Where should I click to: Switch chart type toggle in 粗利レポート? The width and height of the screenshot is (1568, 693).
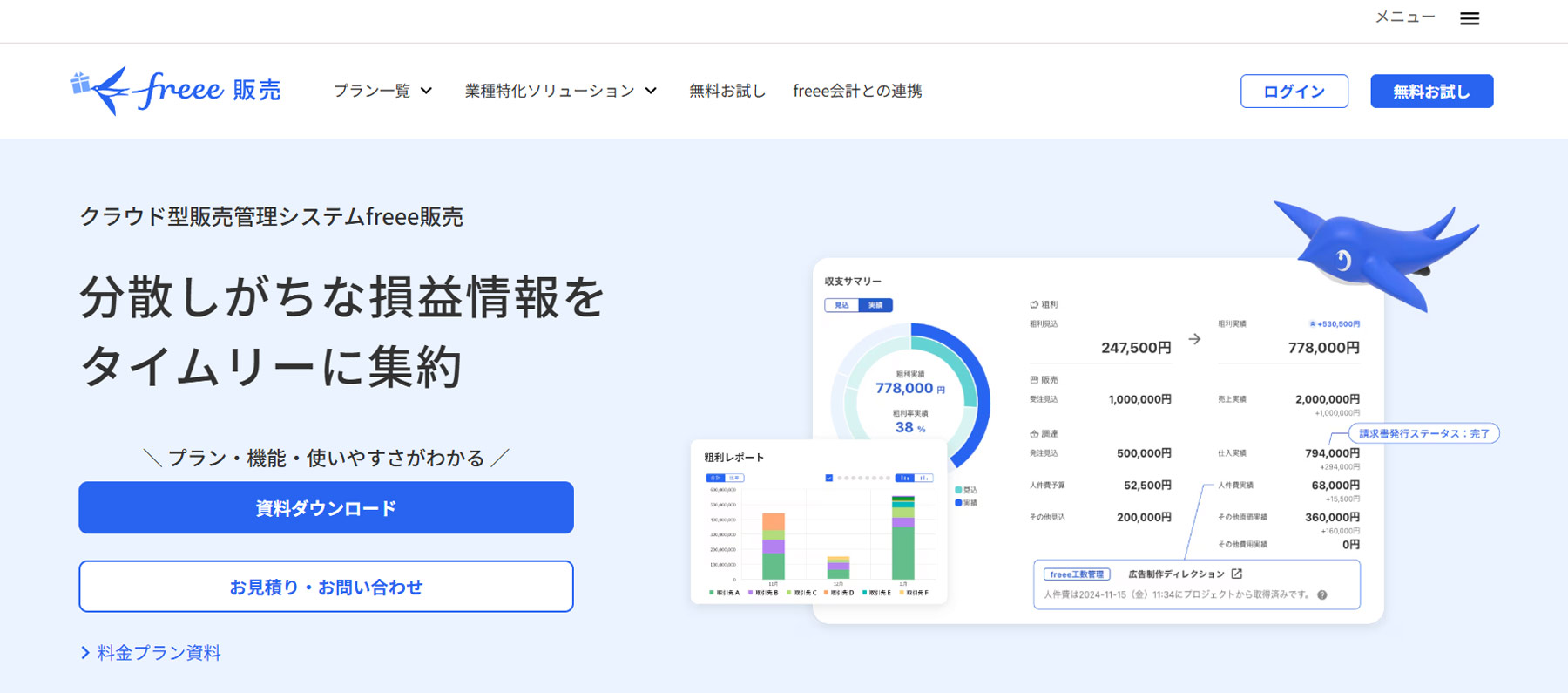coord(914,478)
